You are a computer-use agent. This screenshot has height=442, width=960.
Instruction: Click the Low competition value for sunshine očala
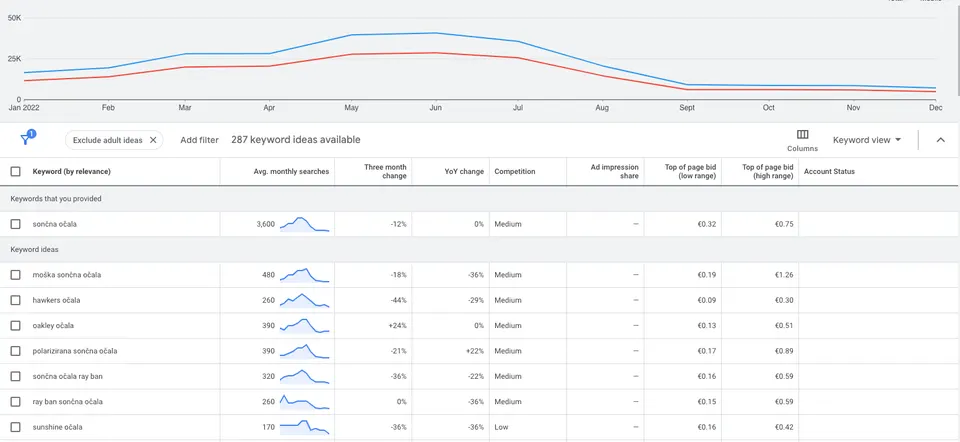pos(501,427)
